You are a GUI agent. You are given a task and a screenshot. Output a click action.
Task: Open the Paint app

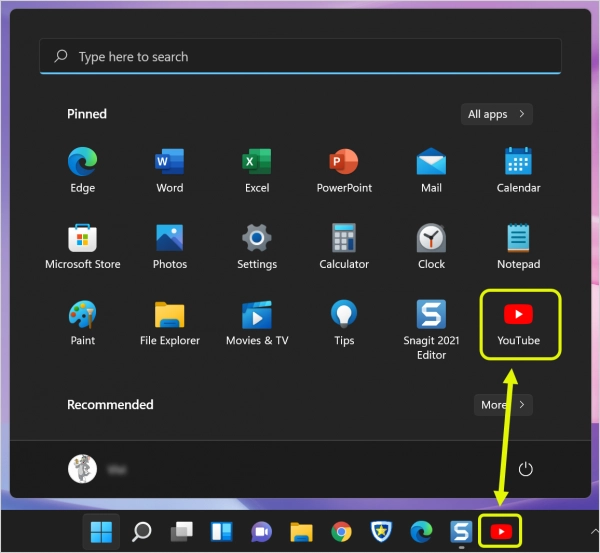point(83,323)
